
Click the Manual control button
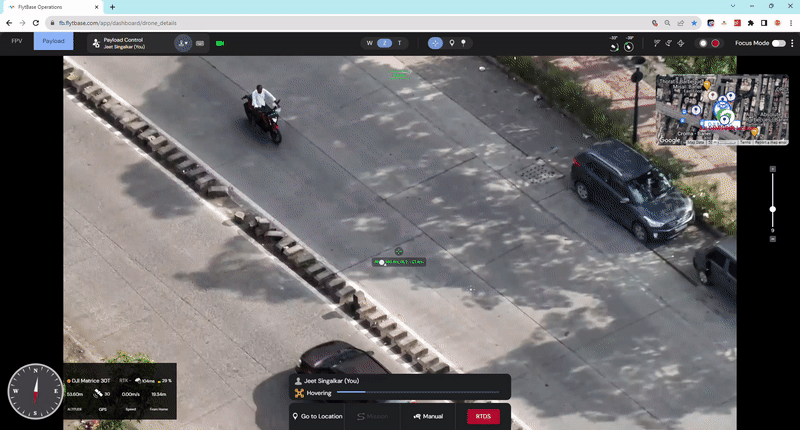click(x=428, y=416)
